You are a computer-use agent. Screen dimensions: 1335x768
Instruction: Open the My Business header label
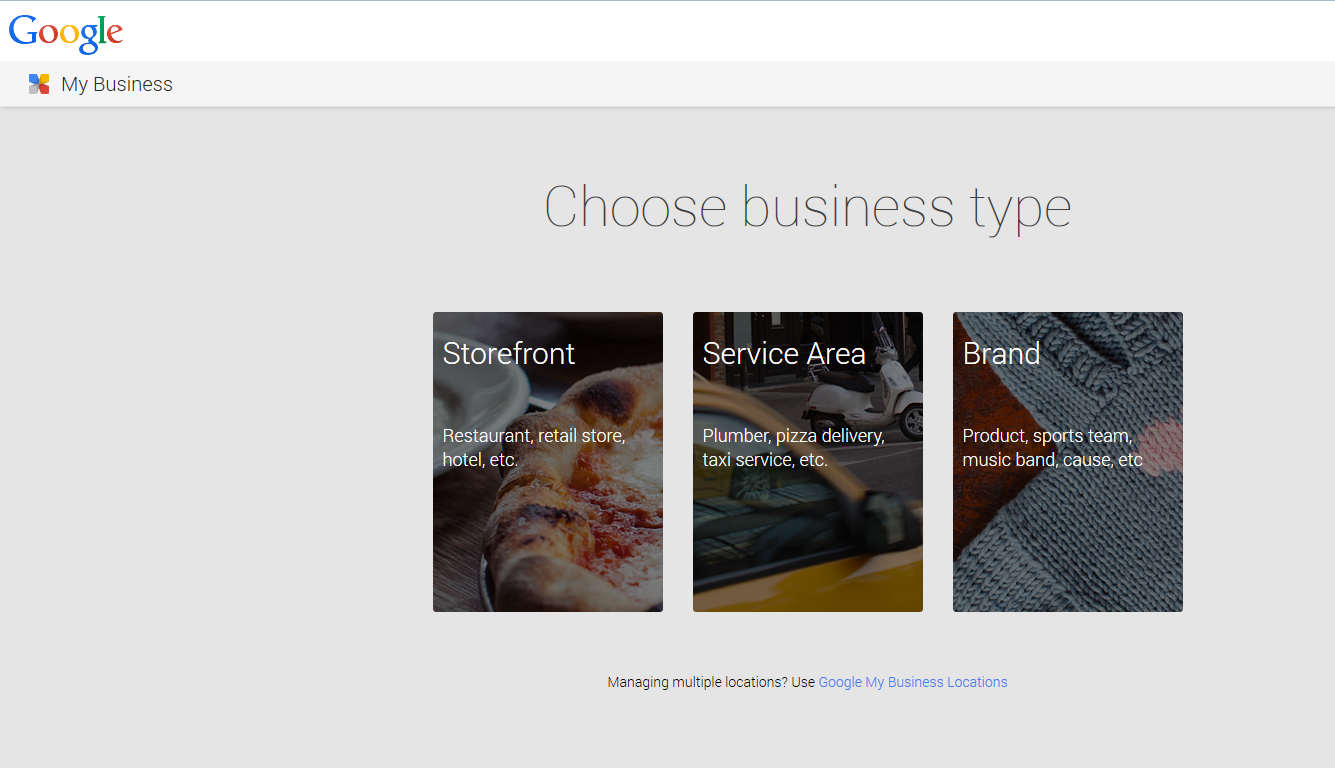point(117,85)
